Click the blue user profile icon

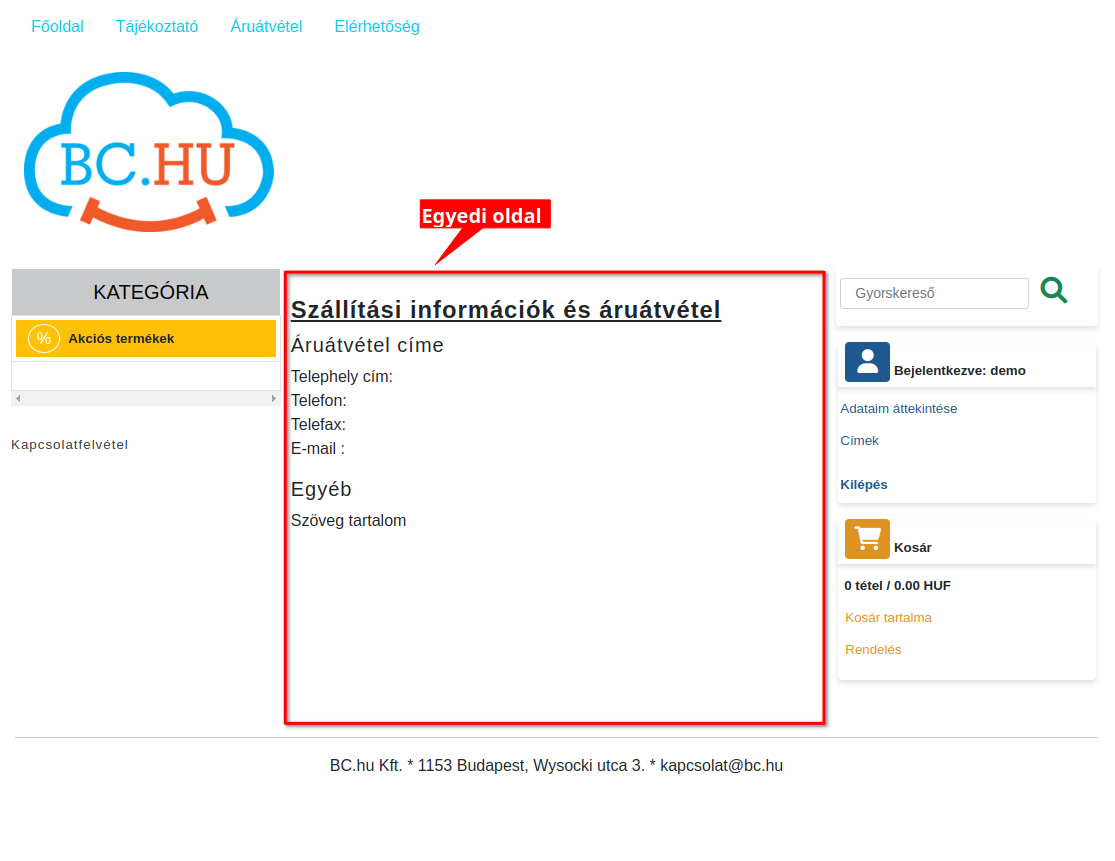point(867,362)
